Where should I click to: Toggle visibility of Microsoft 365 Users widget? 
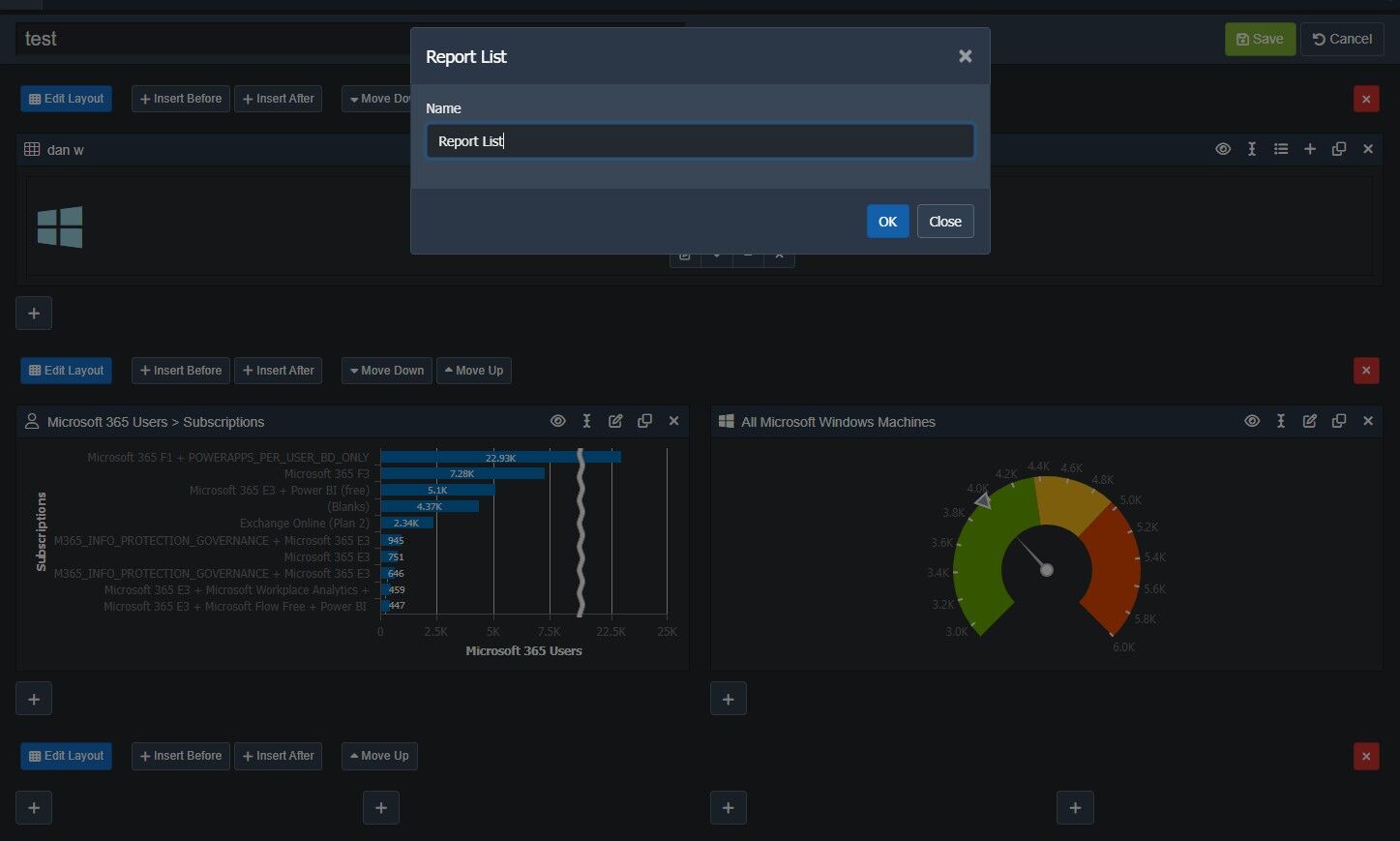pos(557,421)
